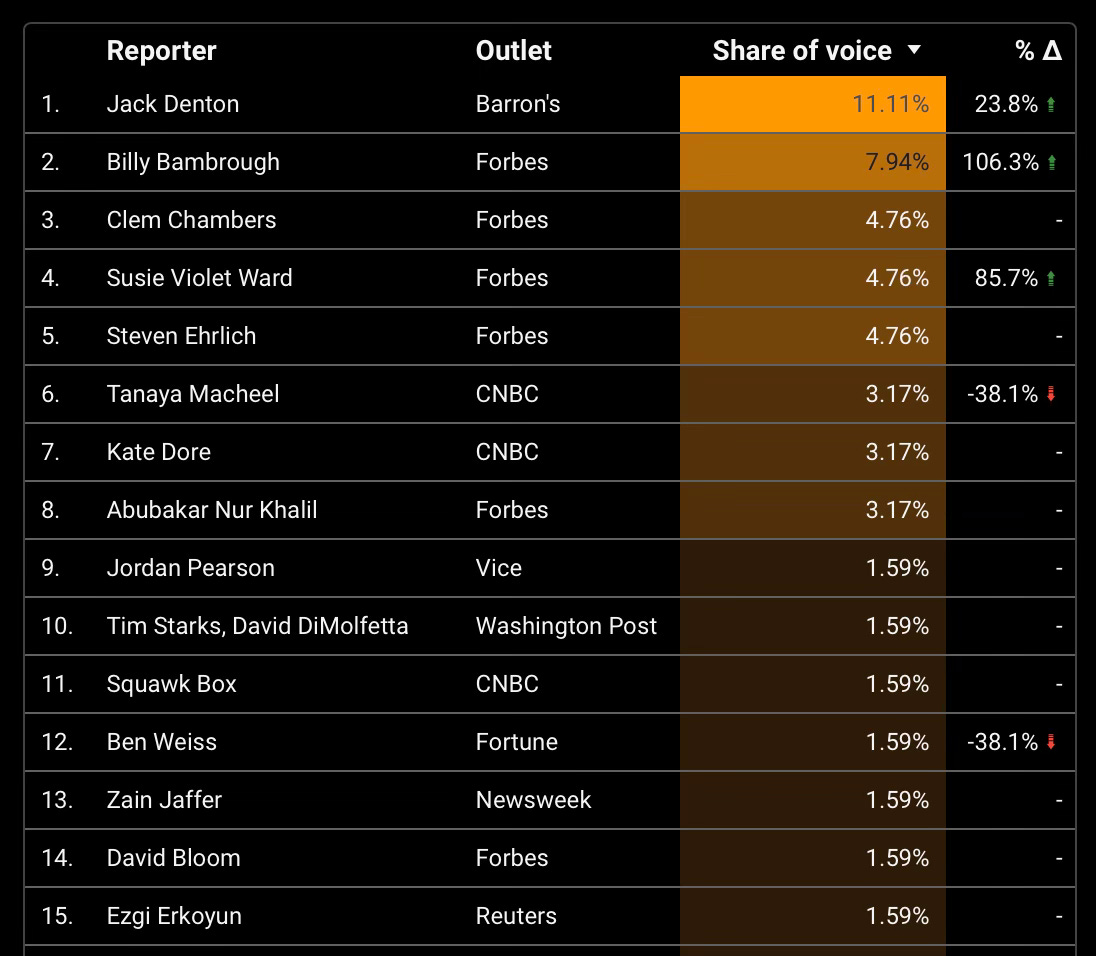Screen dimensions: 1096x956
Task: Select the Jack Denton reporter name
Action: (x=173, y=104)
